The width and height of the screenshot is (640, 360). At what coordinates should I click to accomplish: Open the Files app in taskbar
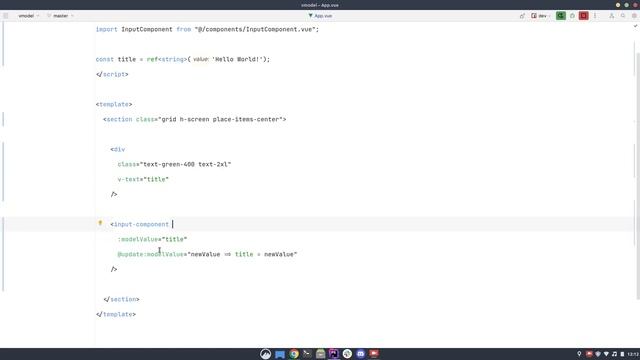[x=280, y=354]
